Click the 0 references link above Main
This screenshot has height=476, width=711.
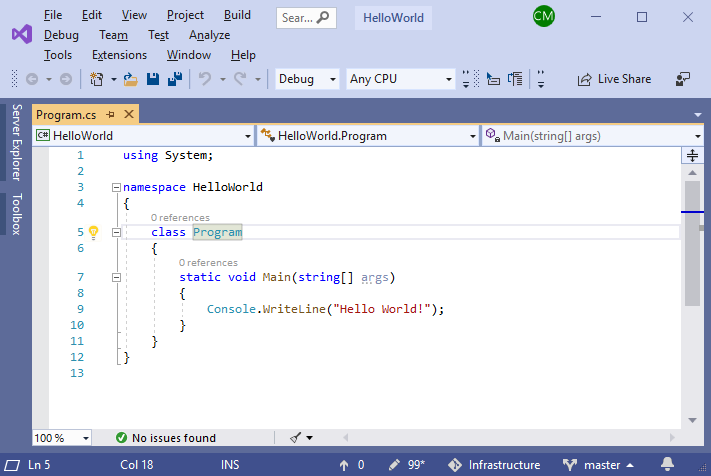(208, 262)
